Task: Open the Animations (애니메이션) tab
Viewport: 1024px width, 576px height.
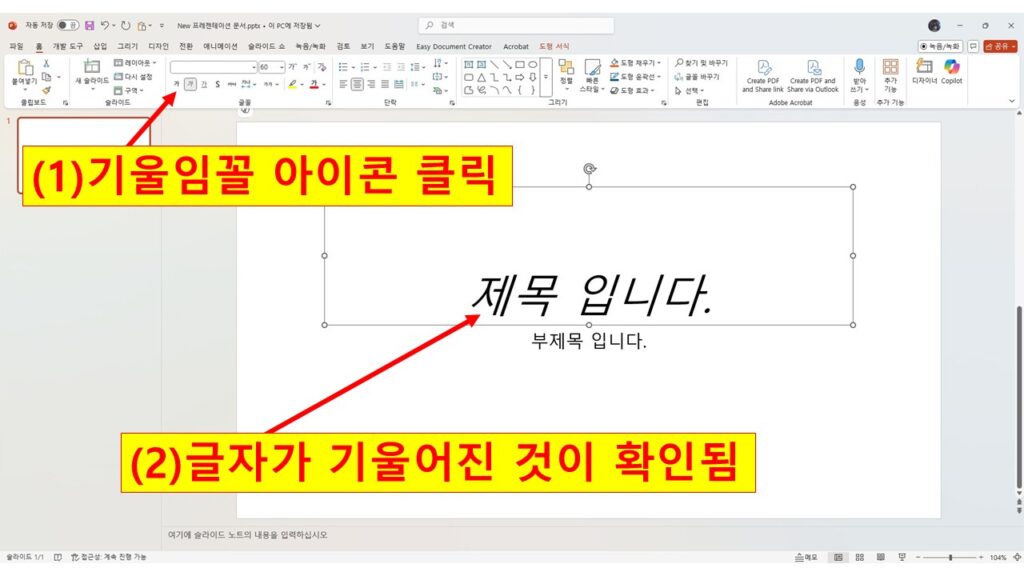Action: pyautogui.click(x=220, y=46)
